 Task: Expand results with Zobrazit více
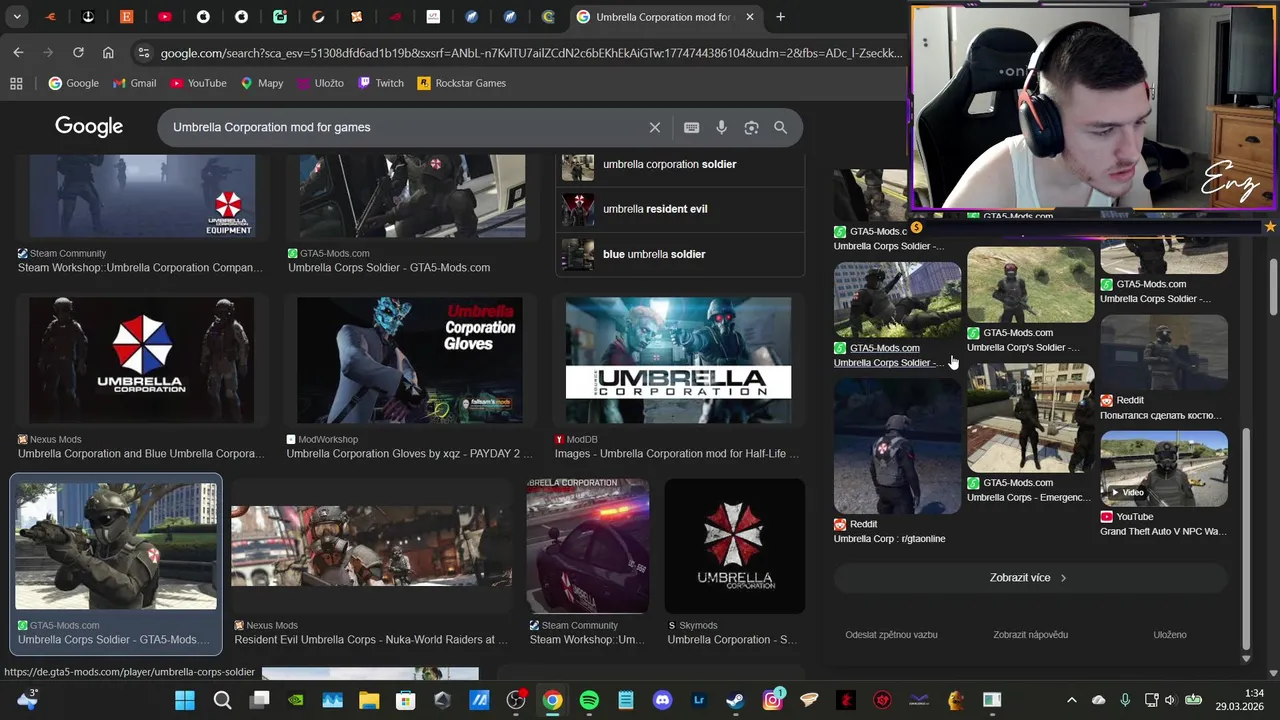click(1030, 578)
